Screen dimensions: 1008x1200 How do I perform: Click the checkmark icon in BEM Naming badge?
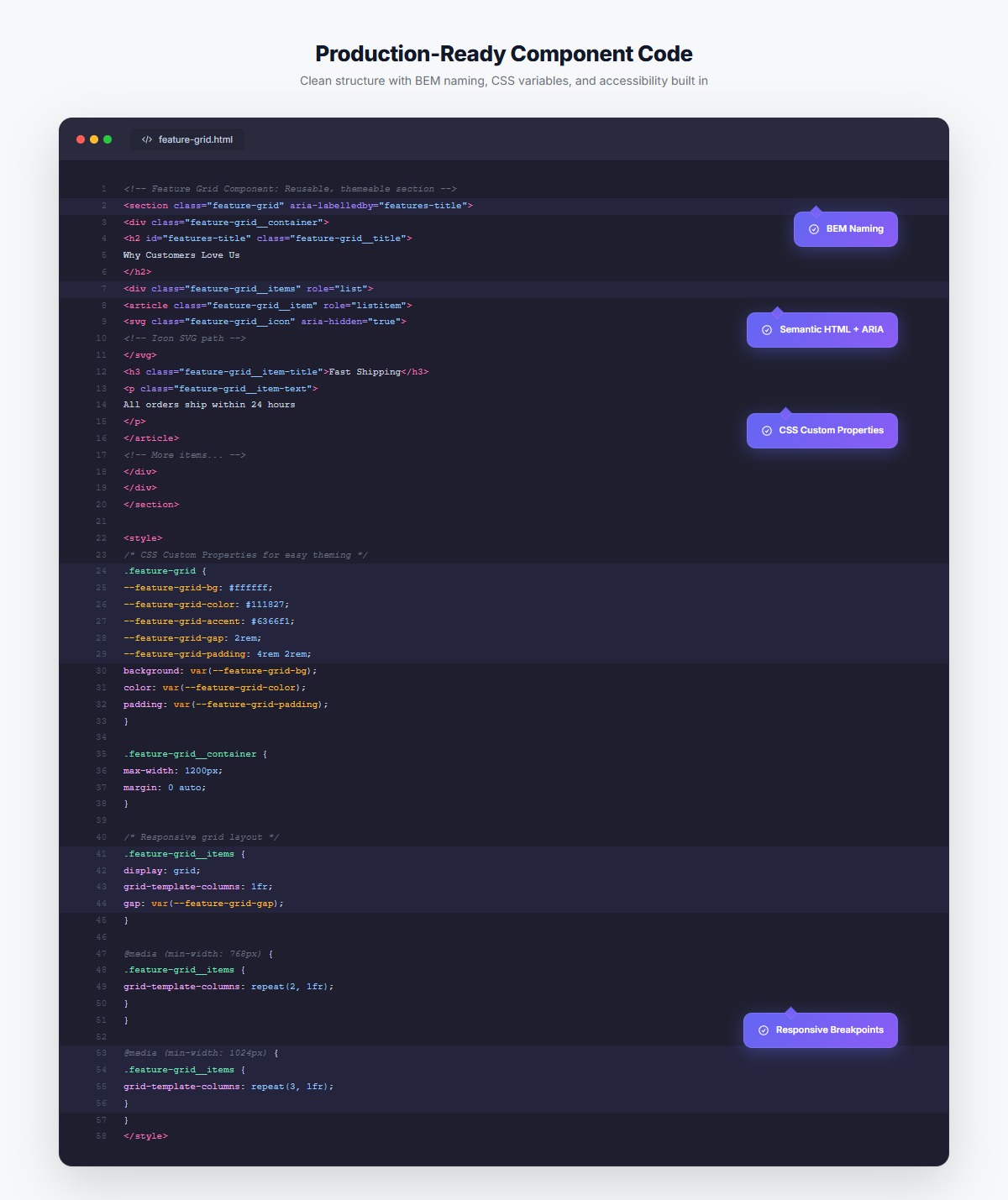(812, 228)
